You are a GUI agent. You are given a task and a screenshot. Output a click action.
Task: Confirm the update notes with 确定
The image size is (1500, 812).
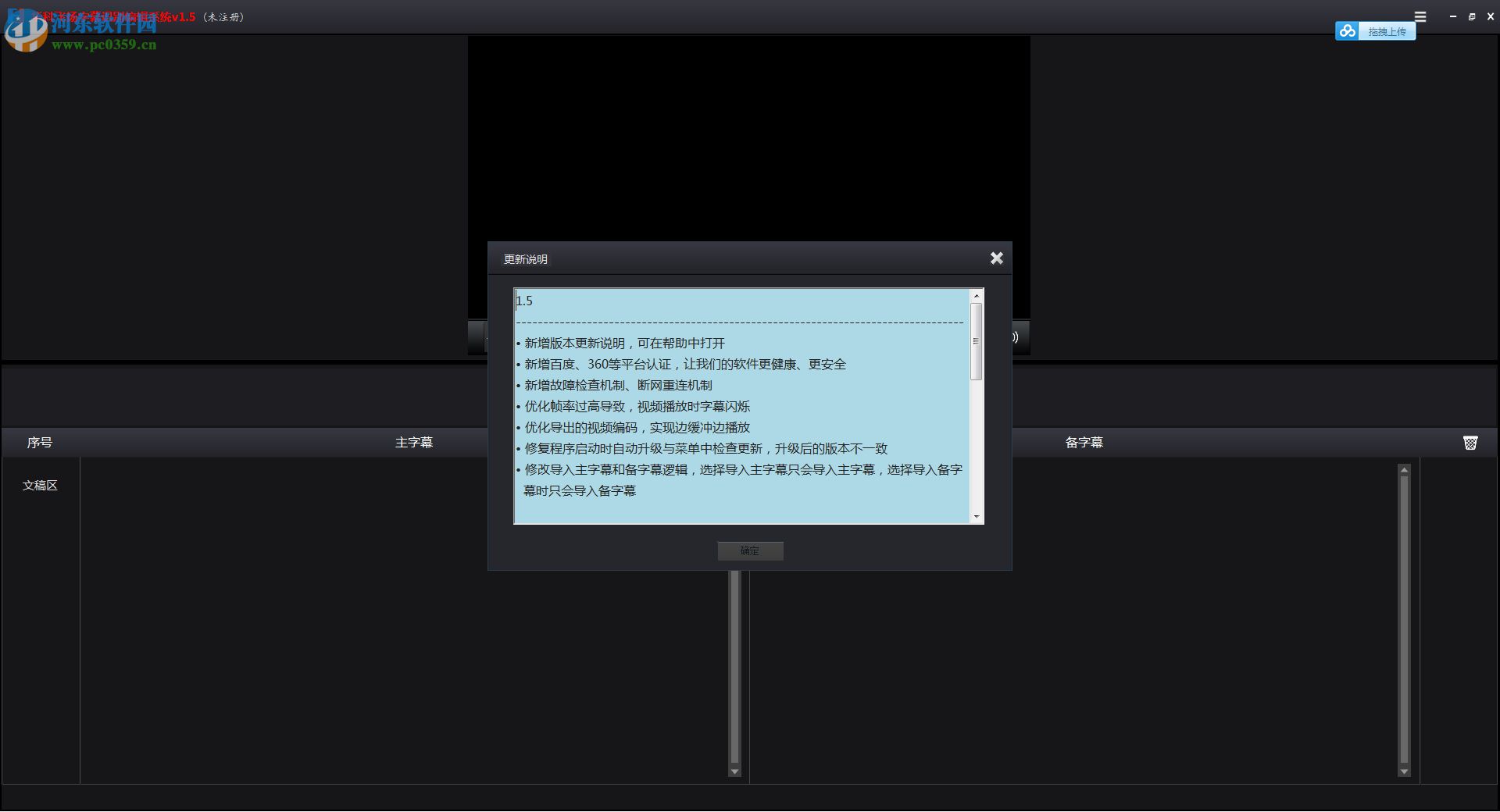click(x=749, y=550)
